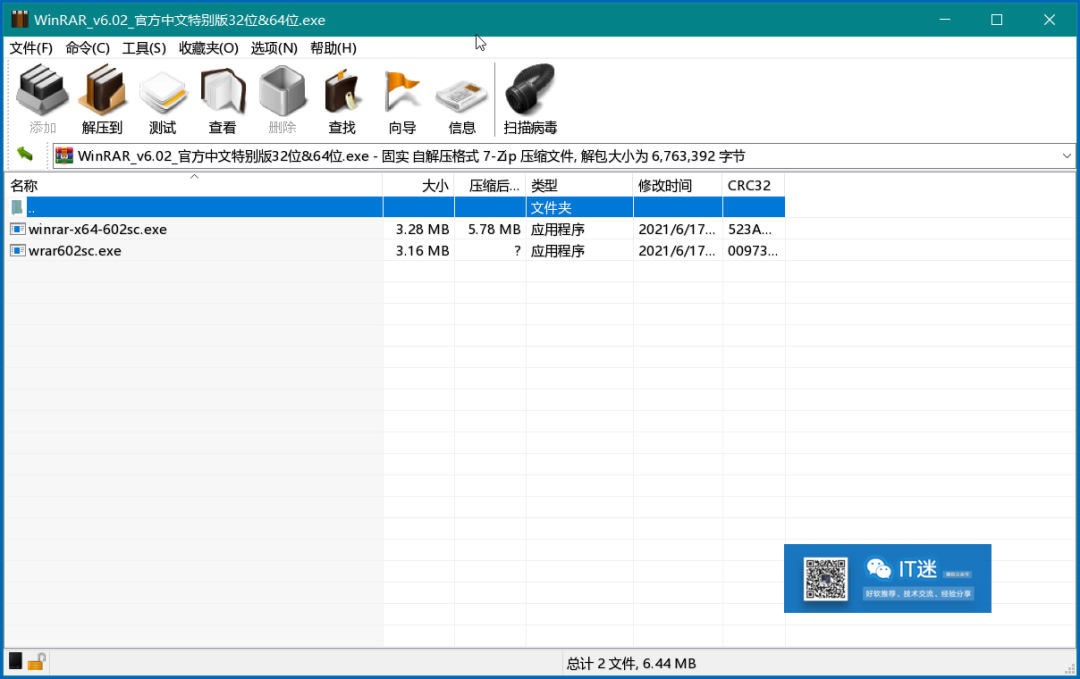Click the winrar-x64-602sc.exe file icon
1080x679 pixels.
pyautogui.click(x=18, y=229)
